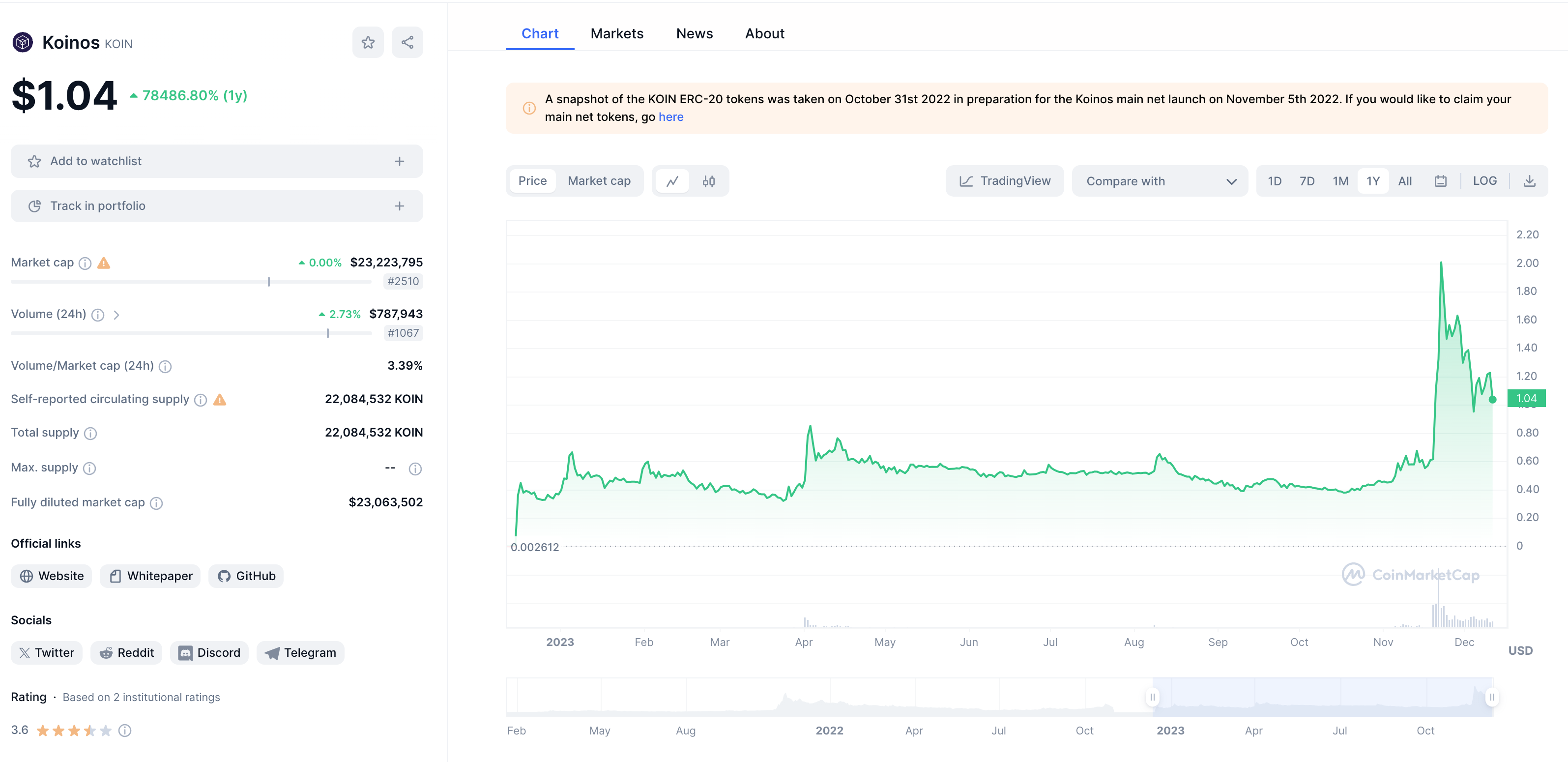Switch chart to Market cap view
This screenshot has height=762, width=1568.
tap(599, 181)
